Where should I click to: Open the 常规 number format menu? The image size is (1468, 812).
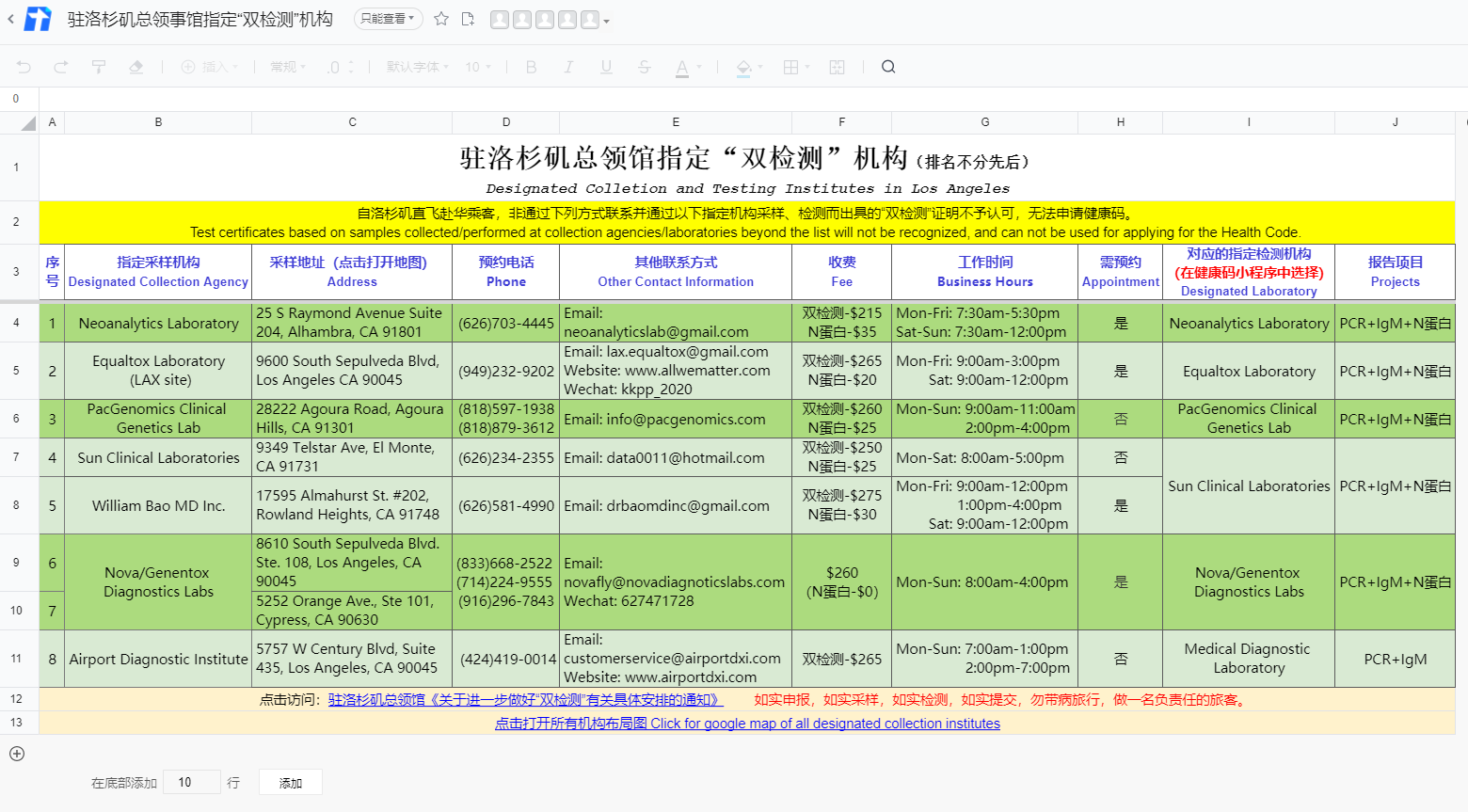(x=287, y=67)
